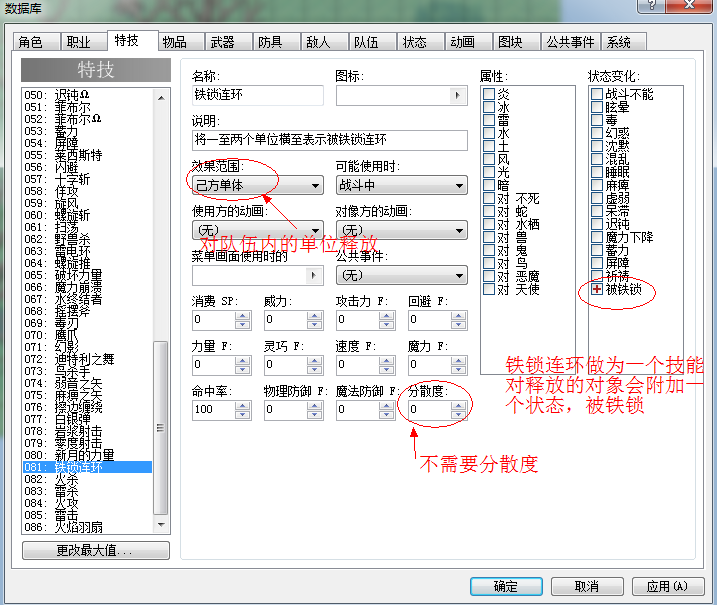Viewport: 717px width, 605px height.
Task: Switch to the 状态 tab
Action: pos(421,42)
